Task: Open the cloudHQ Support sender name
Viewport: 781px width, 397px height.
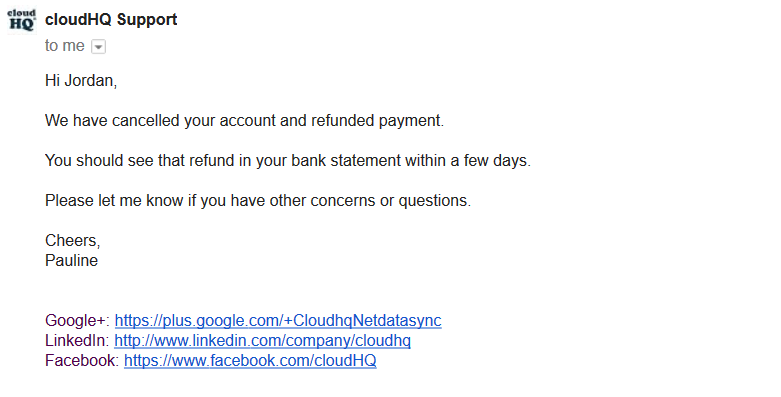Action: coord(111,19)
